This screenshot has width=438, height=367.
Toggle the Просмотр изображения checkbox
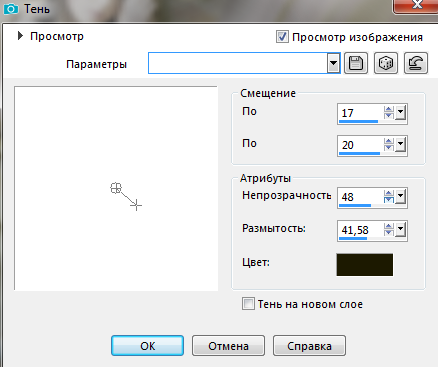(x=282, y=37)
